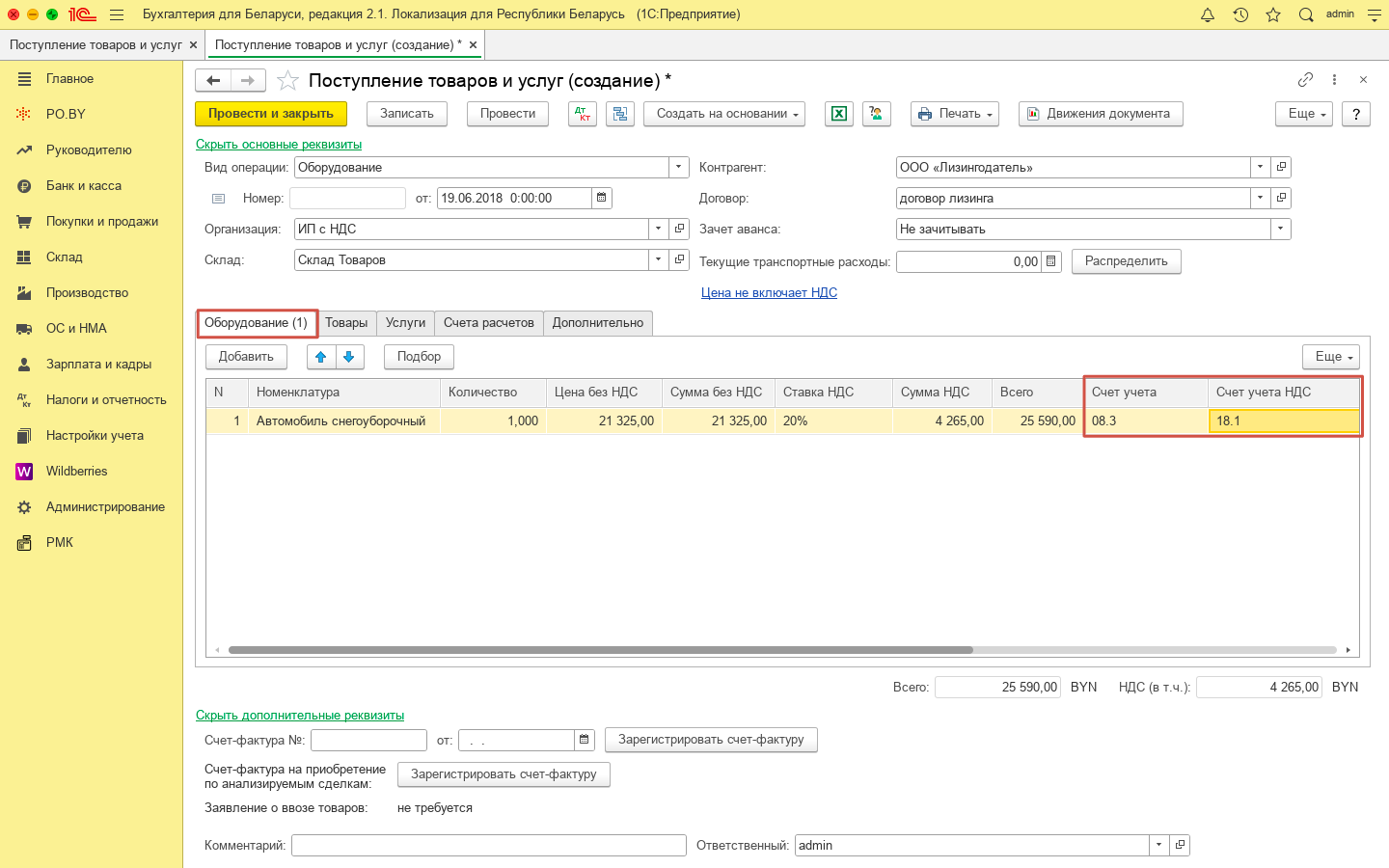Image resolution: width=1389 pixels, height=868 pixels.
Task: Open the history clock icon
Action: [1240, 14]
